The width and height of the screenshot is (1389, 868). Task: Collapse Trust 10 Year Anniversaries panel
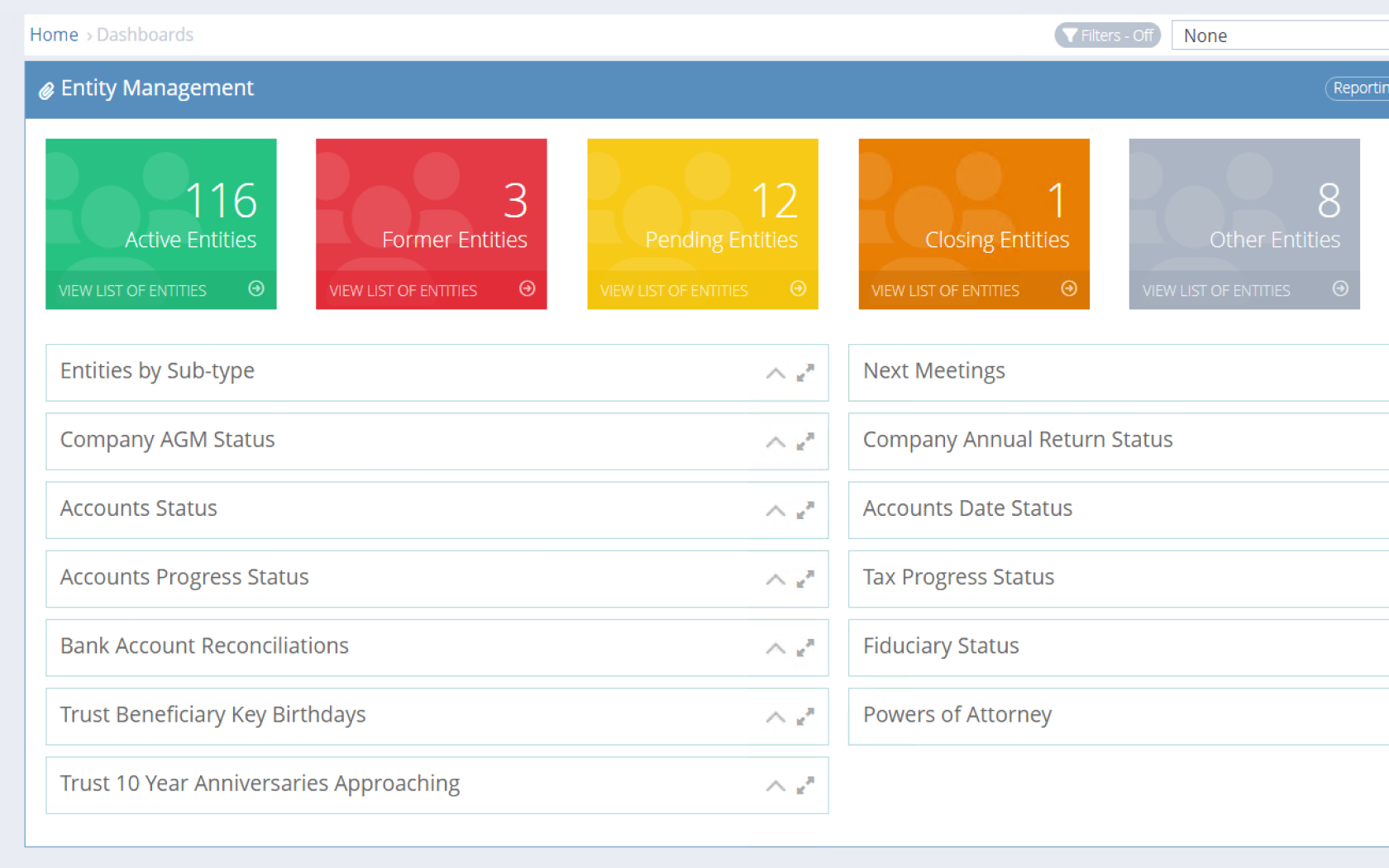coord(776,785)
